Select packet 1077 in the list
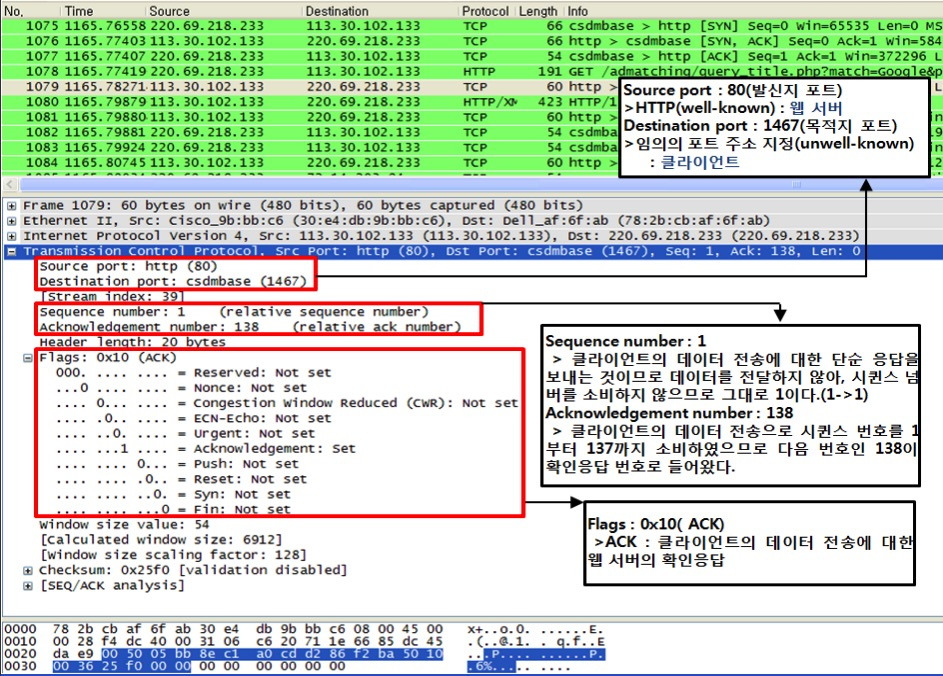This screenshot has height=676, width=943. pos(472,57)
